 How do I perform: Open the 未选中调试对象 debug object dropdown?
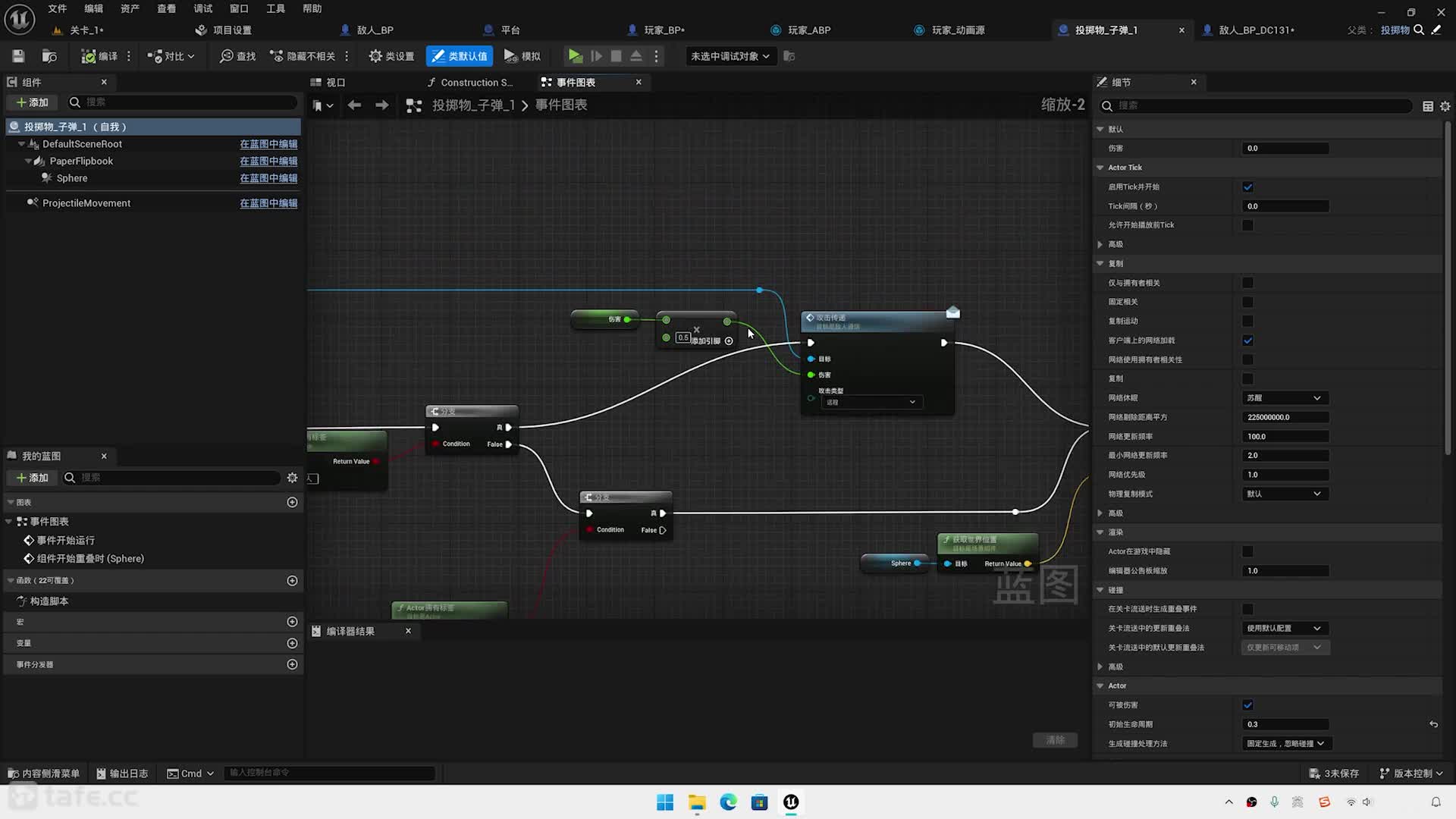pos(730,56)
